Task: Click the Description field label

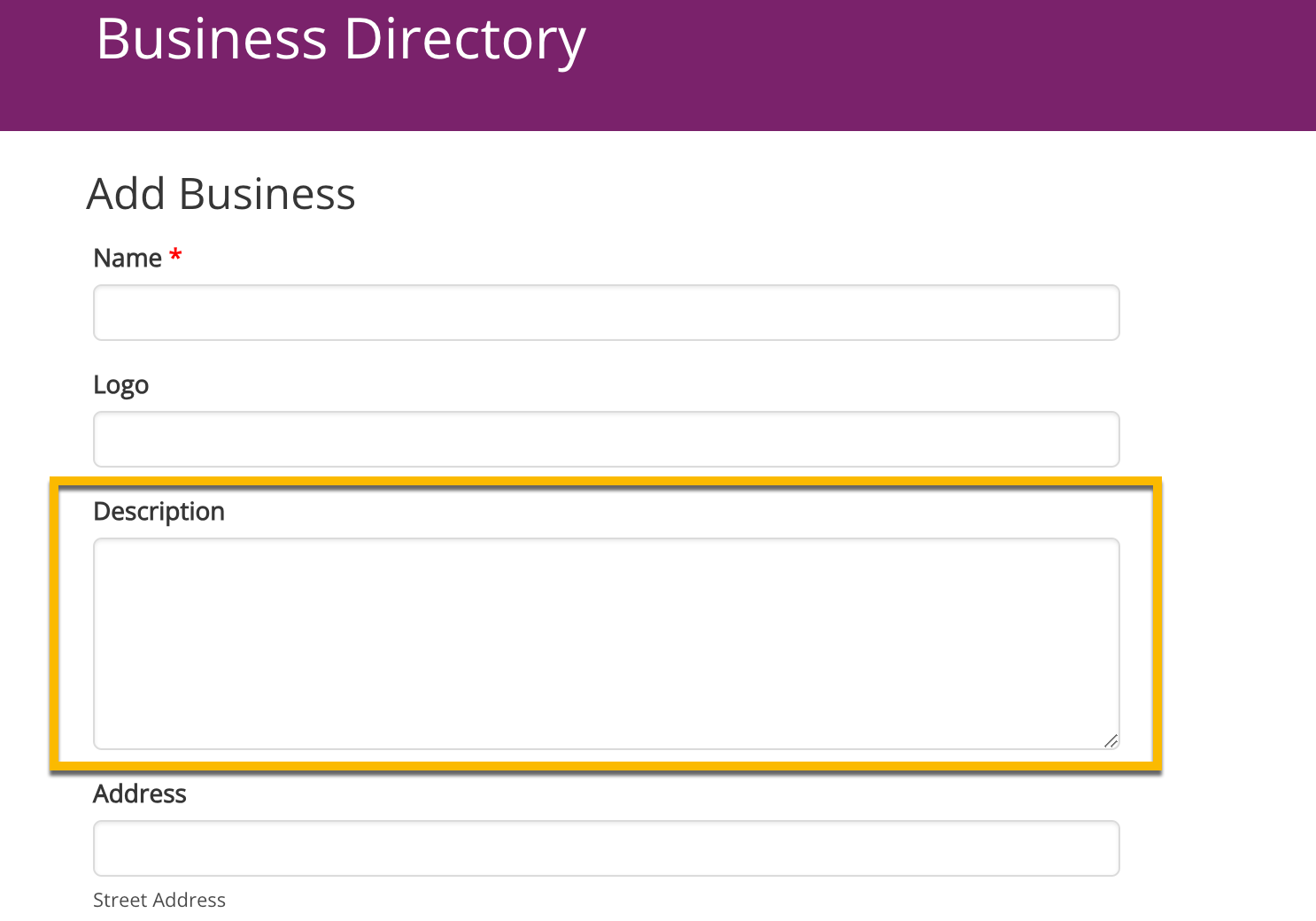Action: tap(159, 512)
